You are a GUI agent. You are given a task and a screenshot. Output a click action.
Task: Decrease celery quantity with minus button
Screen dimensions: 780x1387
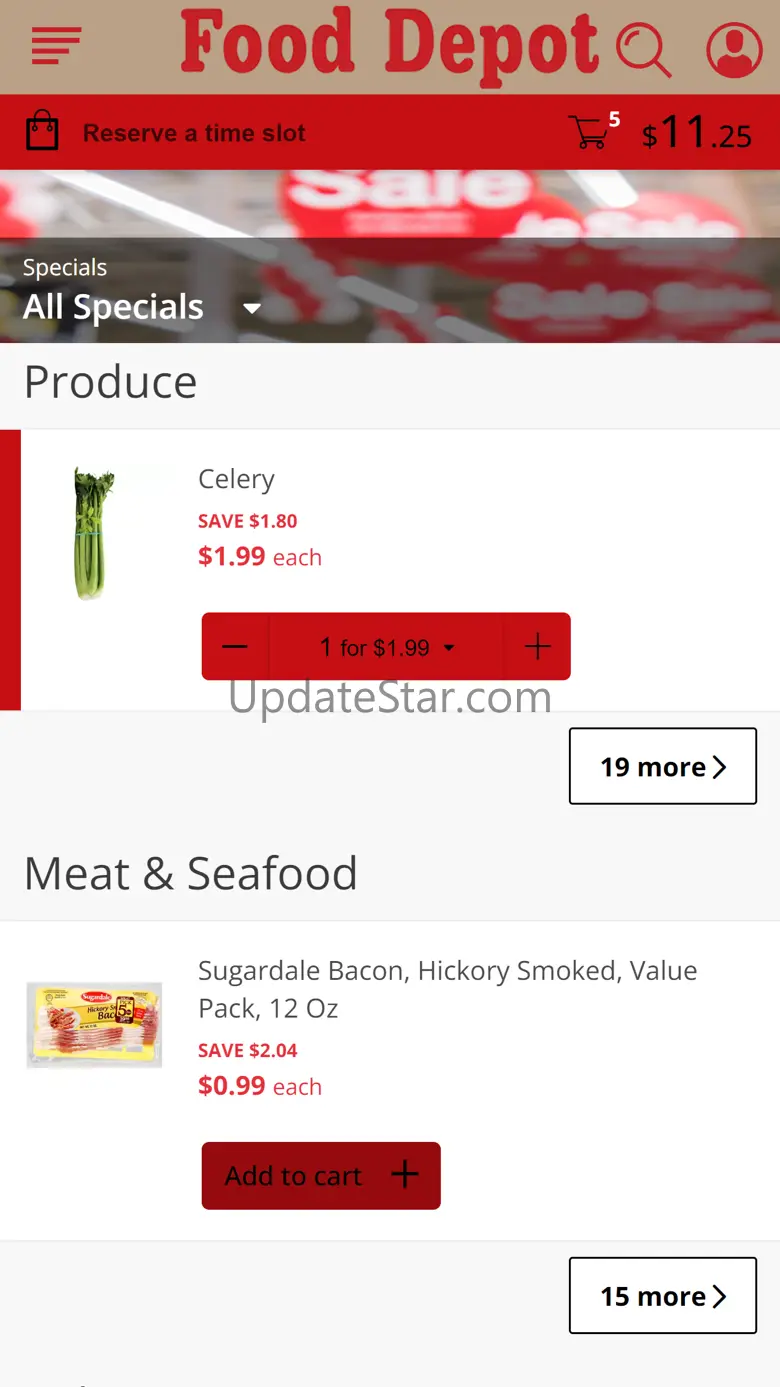point(235,647)
